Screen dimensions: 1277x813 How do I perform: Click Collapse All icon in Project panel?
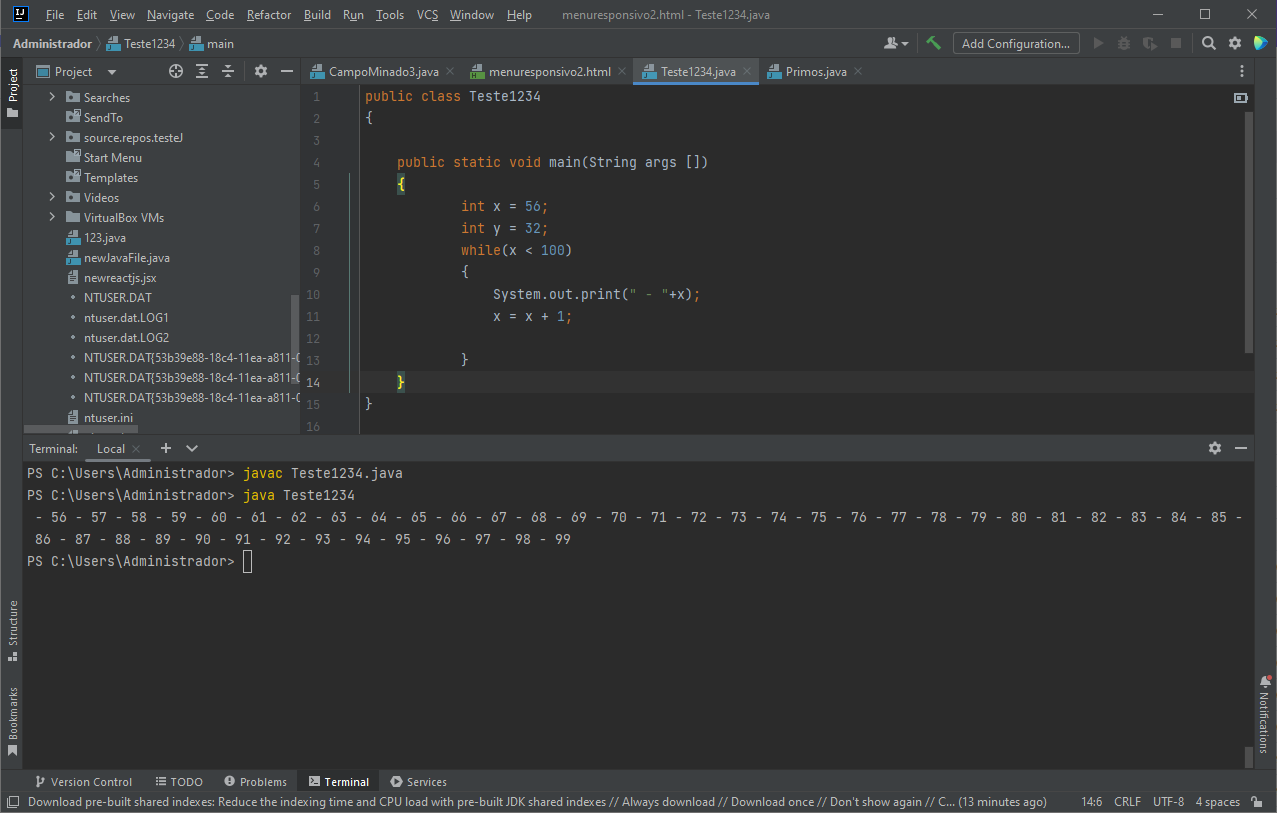[228, 71]
